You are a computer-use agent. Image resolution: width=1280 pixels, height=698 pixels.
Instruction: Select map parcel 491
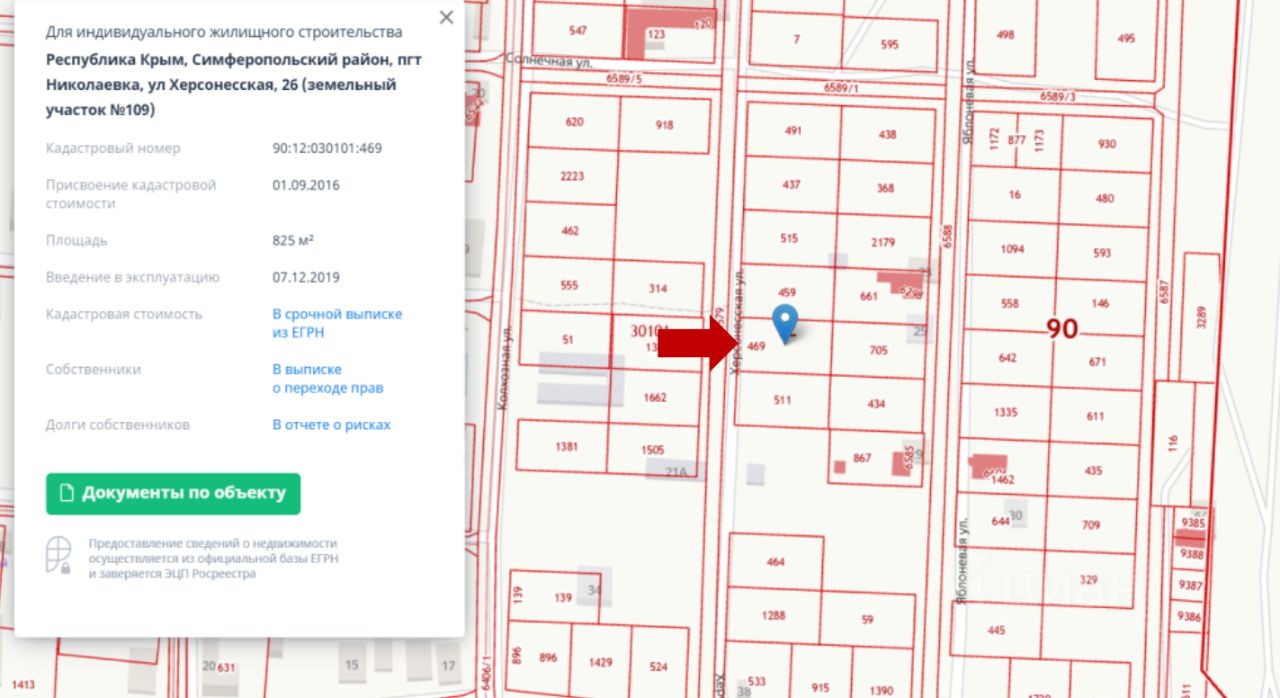(x=793, y=131)
